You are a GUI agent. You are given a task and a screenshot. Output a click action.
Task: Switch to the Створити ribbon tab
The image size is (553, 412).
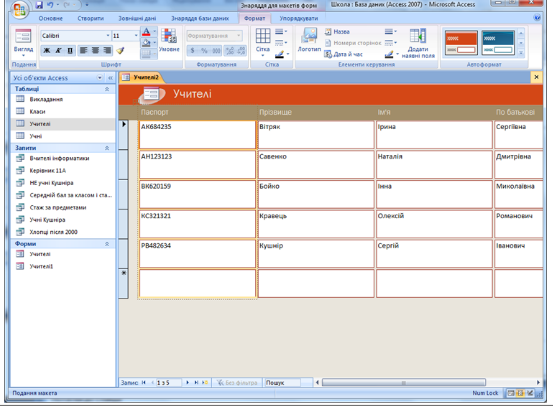tap(91, 18)
